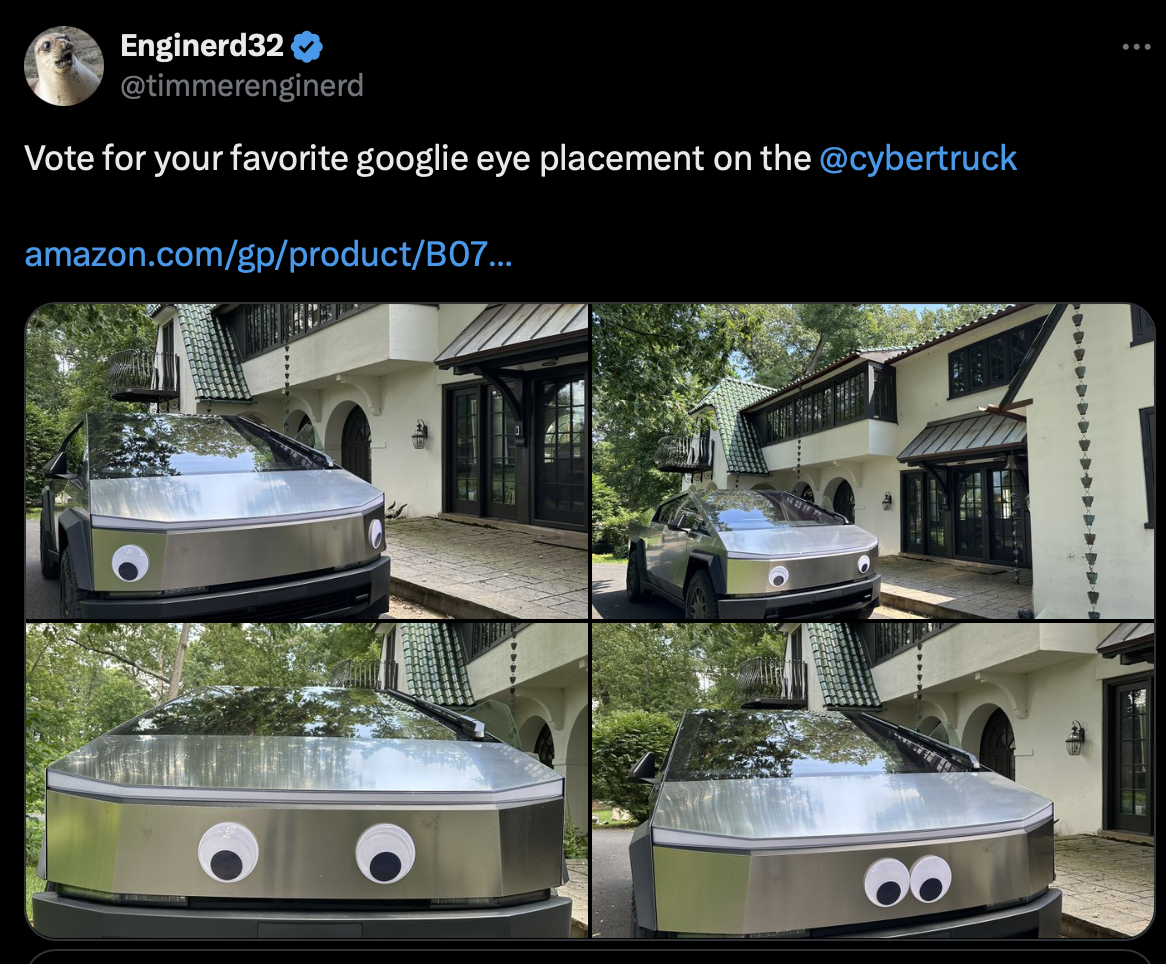Click the Enginerd32 display name

(x=202, y=46)
